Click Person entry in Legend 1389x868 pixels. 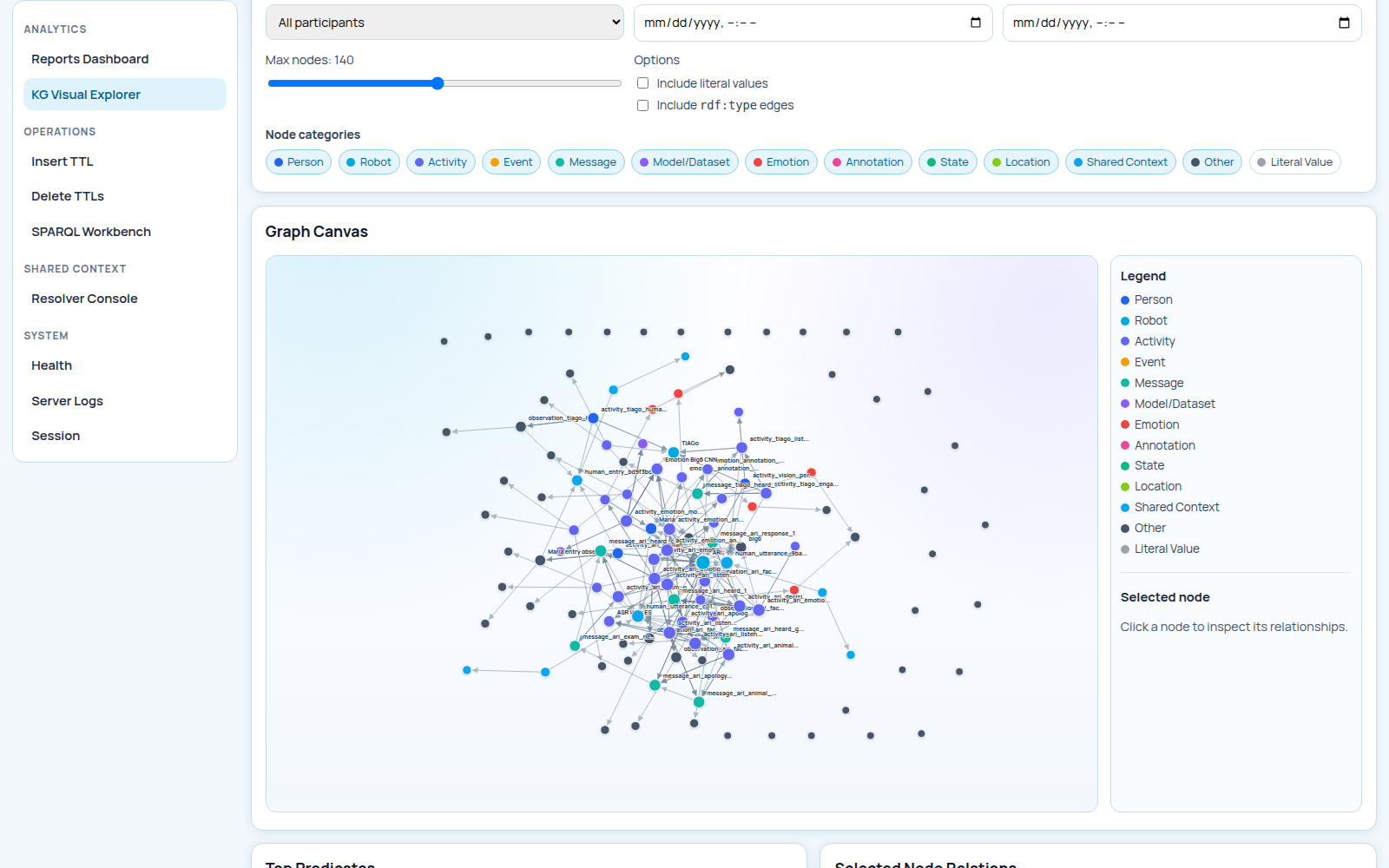click(1146, 299)
